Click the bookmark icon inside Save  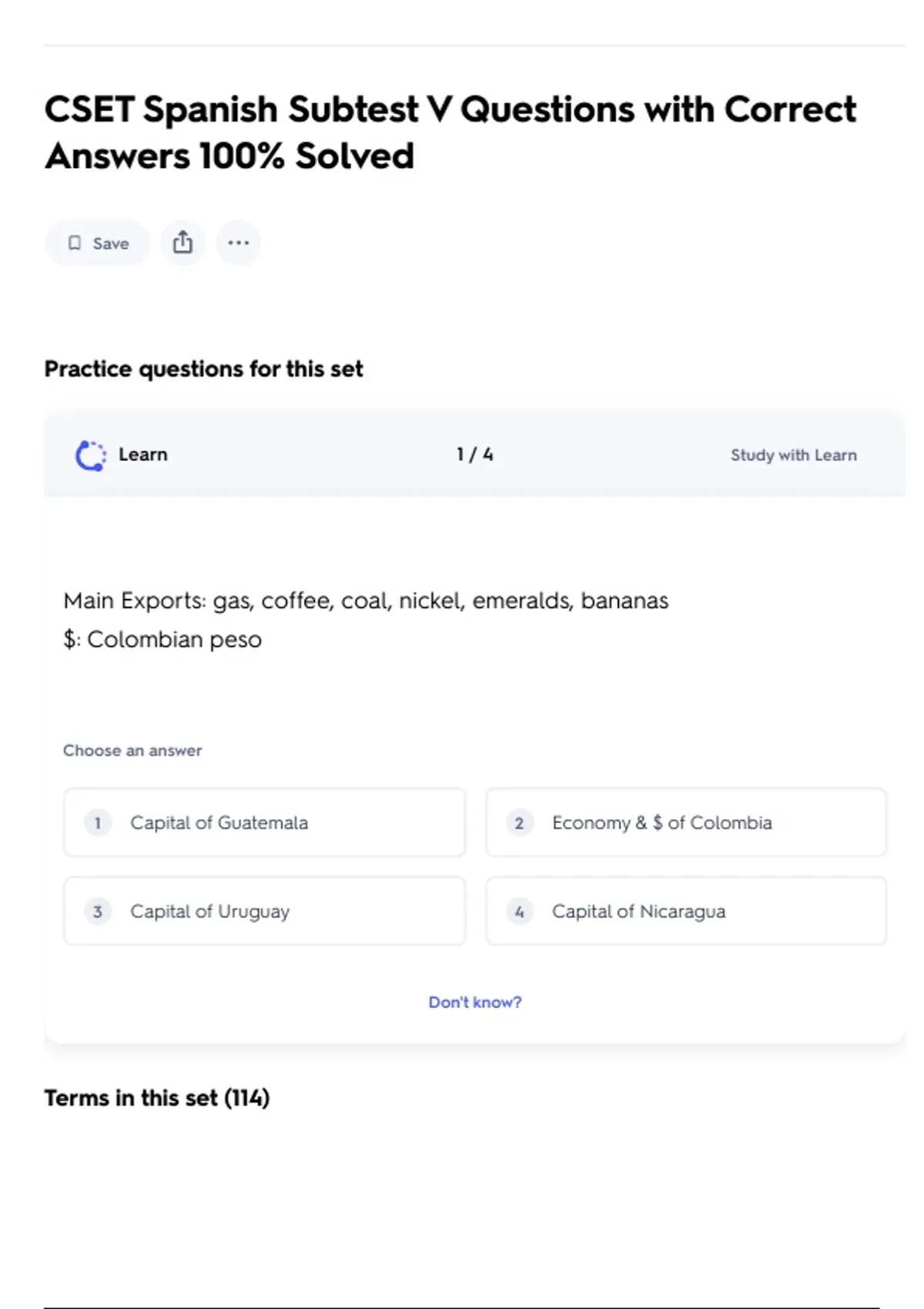point(75,243)
